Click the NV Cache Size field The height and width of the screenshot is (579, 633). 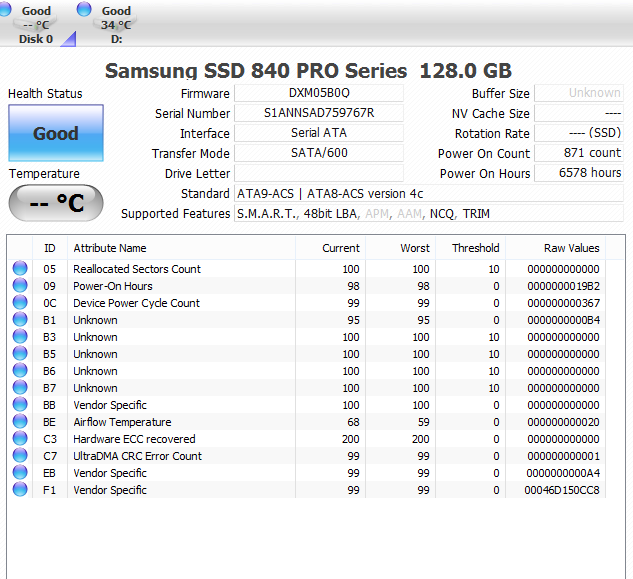(579, 113)
